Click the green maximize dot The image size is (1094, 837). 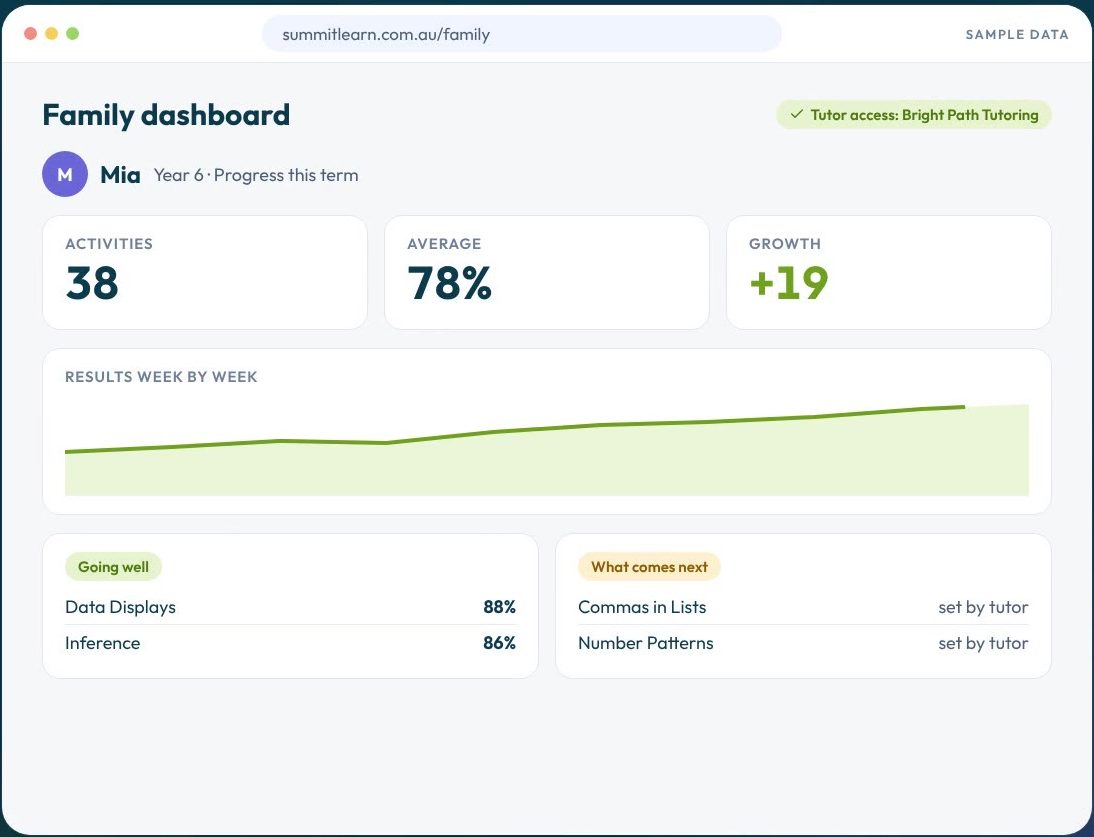point(73,33)
